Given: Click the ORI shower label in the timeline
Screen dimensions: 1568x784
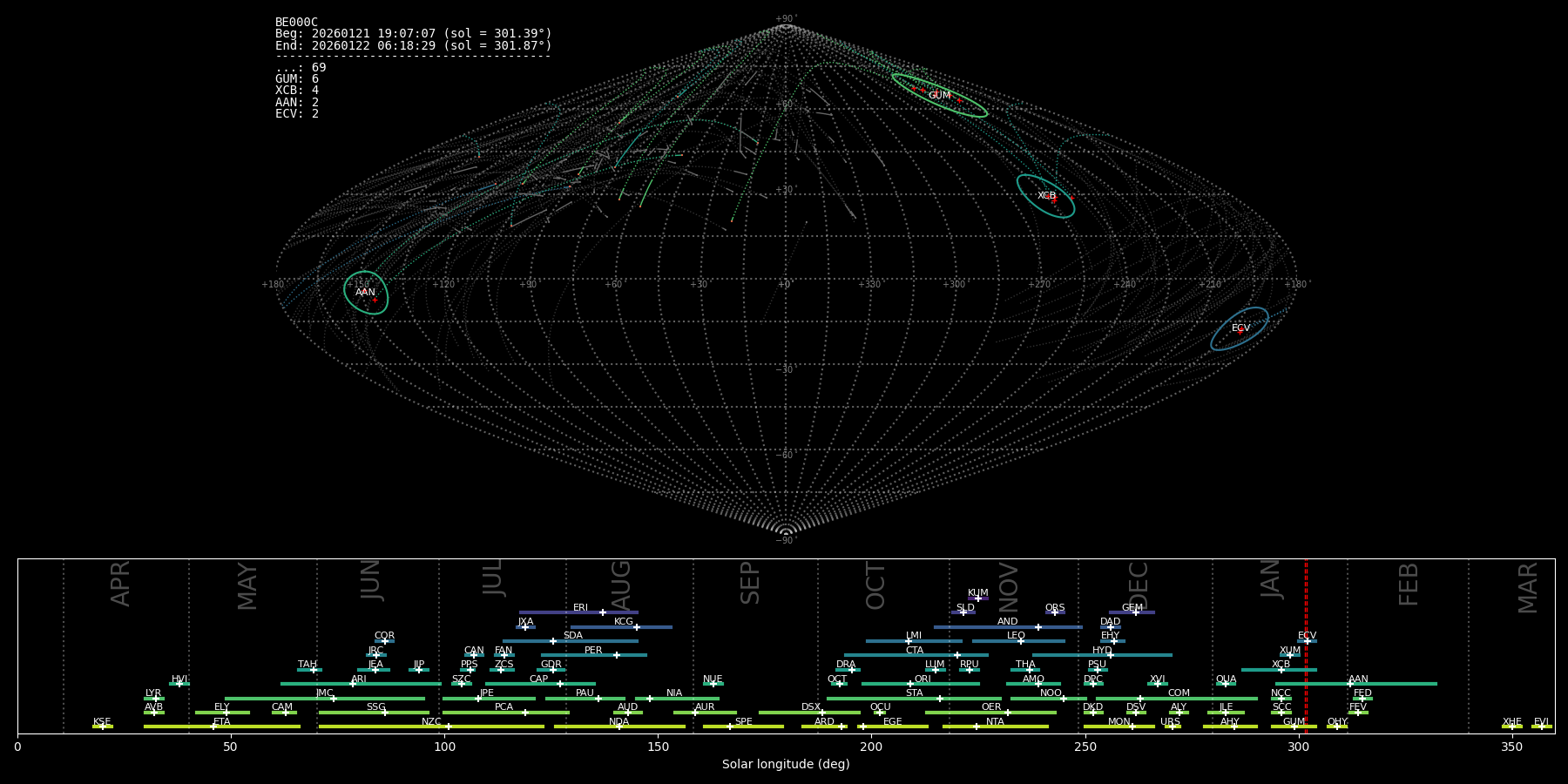Looking at the screenshot, I should pyautogui.click(x=923, y=679).
